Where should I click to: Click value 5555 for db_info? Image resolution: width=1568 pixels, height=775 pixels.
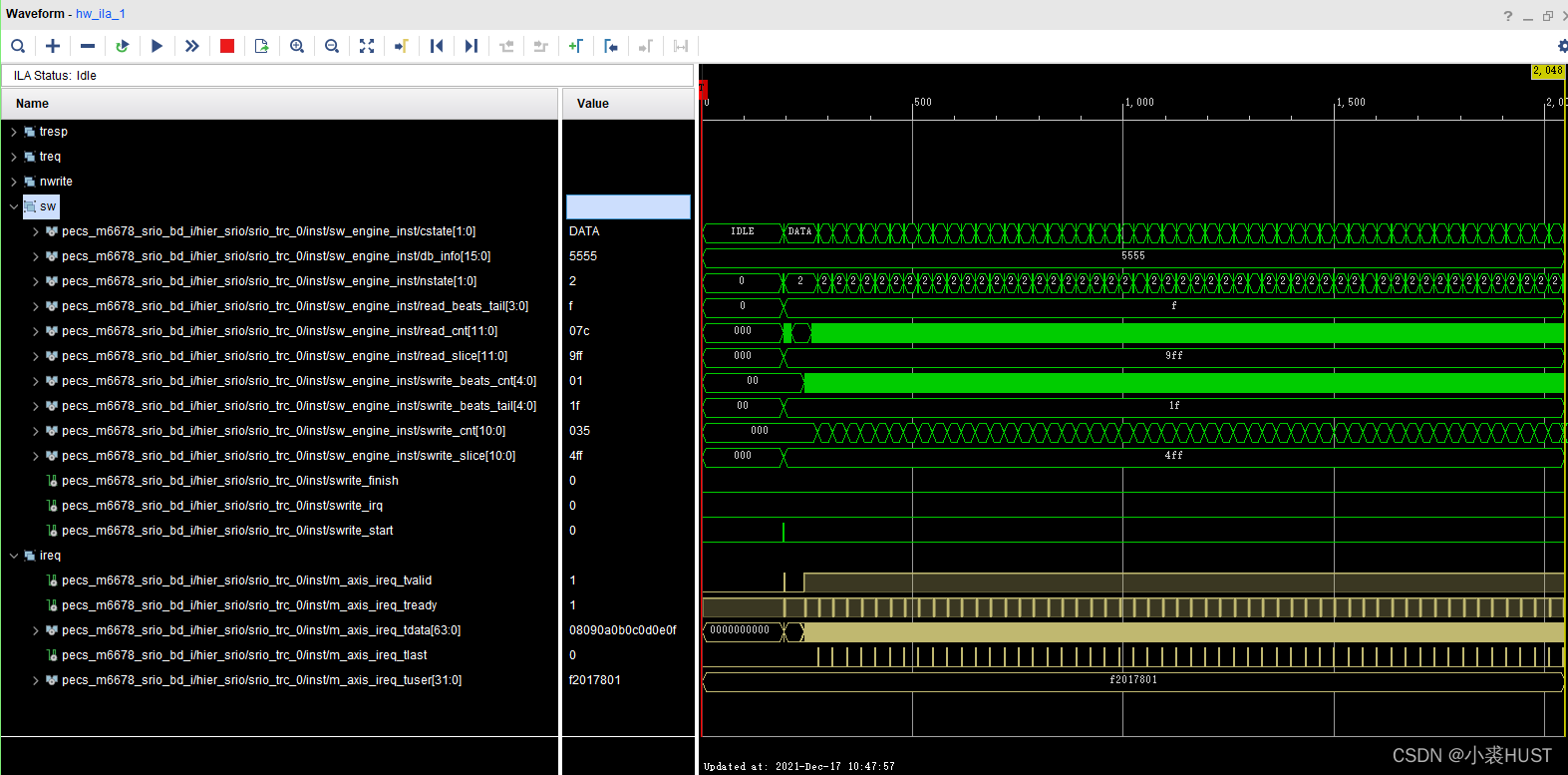[x=583, y=256]
